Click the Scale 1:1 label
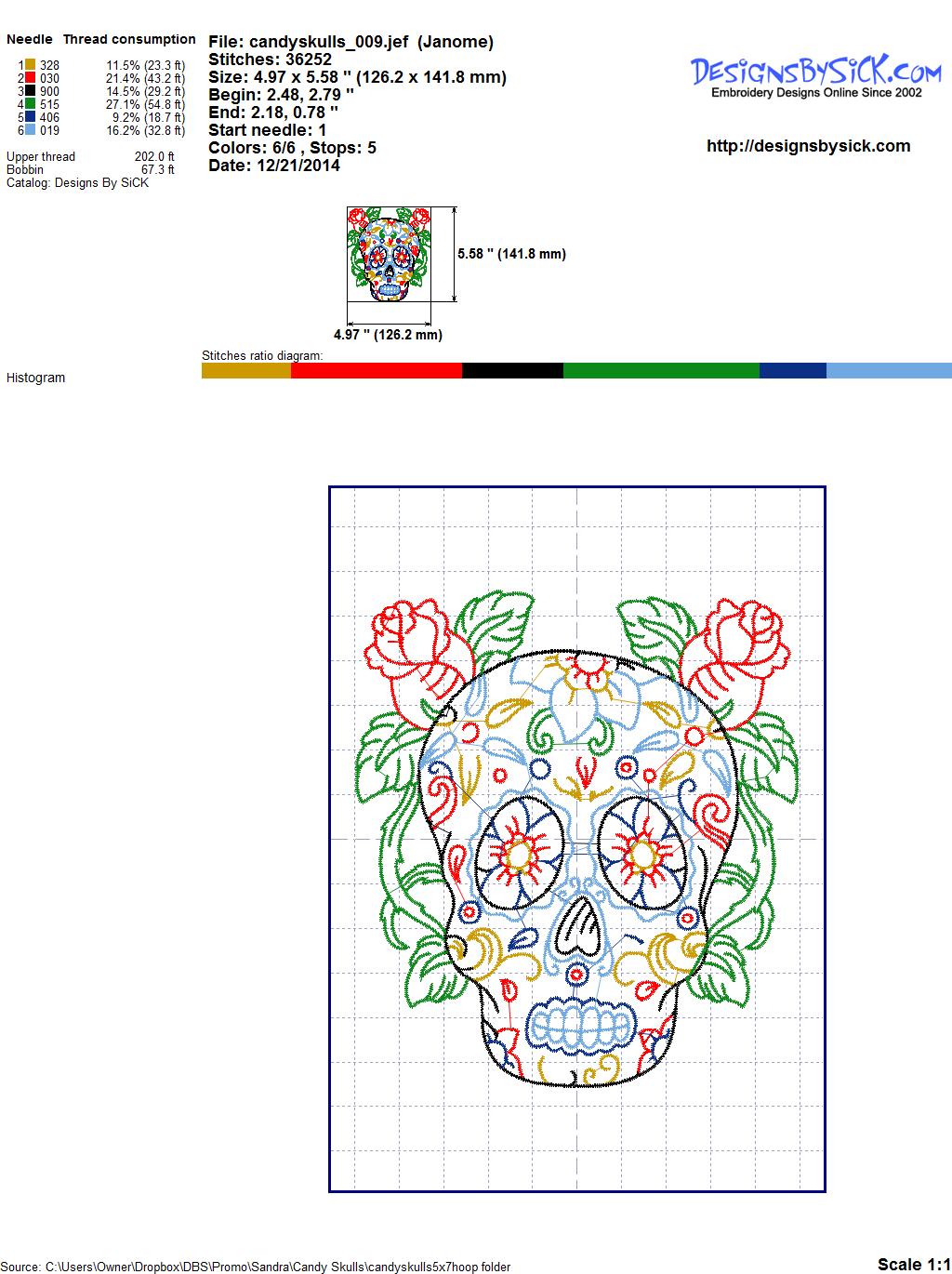Image resolution: width=952 pixels, height=1274 pixels. click(x=913, y=1264)
